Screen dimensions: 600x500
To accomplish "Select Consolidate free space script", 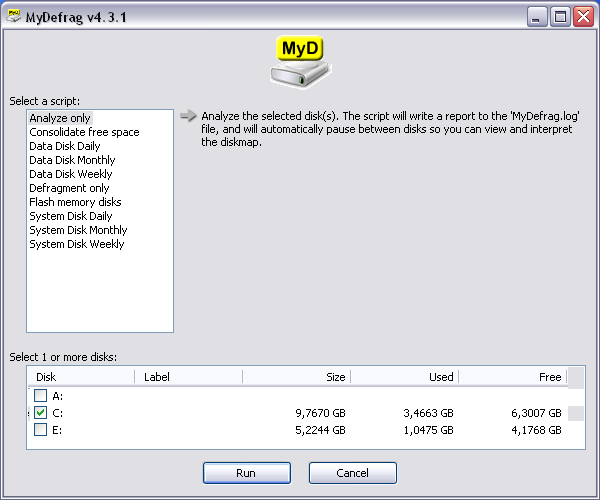I will pyautogui.click(x=84, y=132).
